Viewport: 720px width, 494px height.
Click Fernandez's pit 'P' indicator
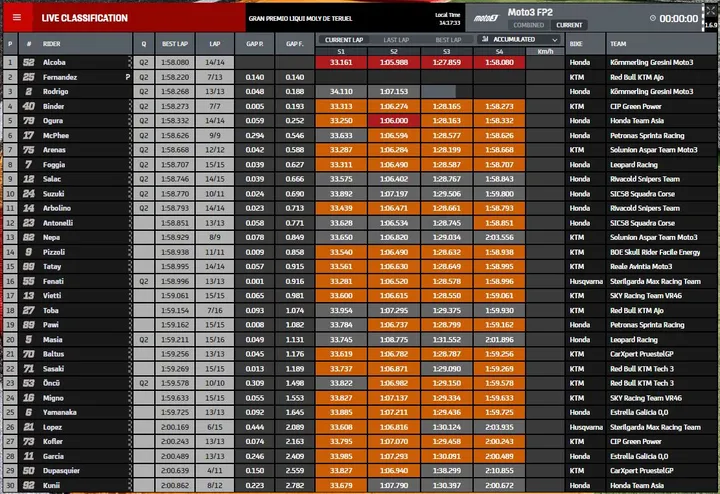click(128, 77)
